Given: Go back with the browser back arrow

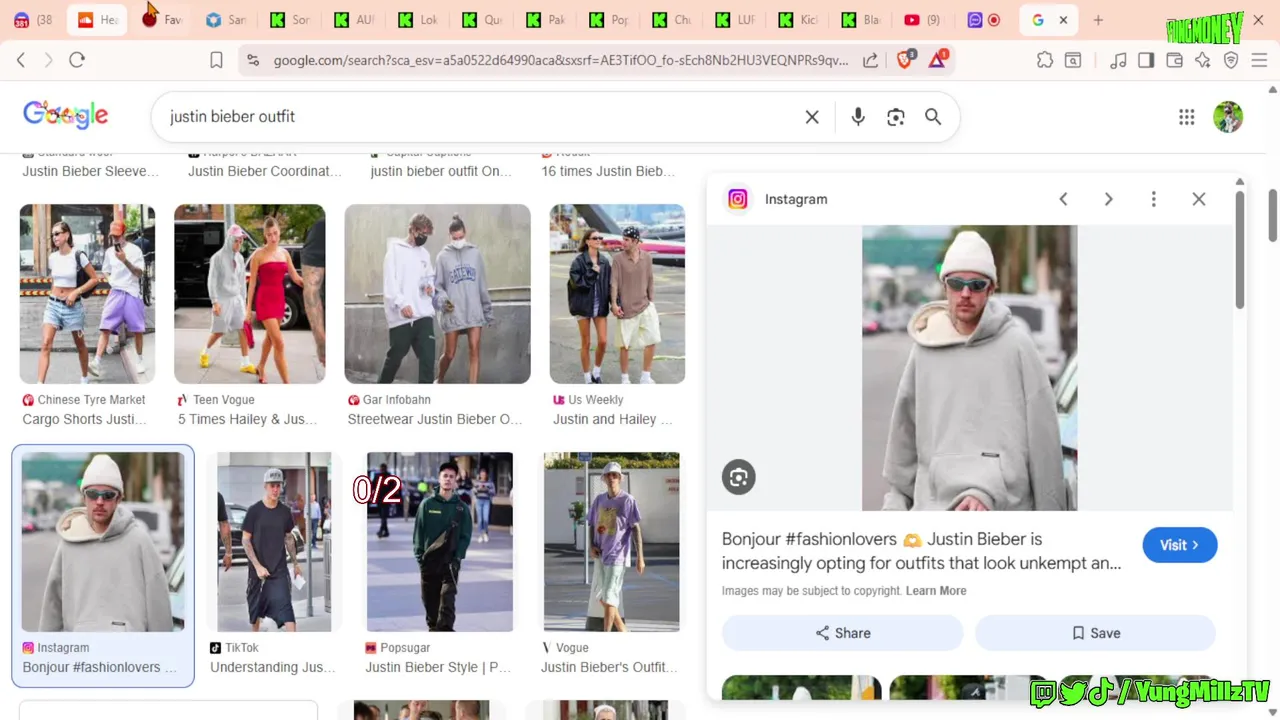Looking at the screenshot, I should (21, 60).
